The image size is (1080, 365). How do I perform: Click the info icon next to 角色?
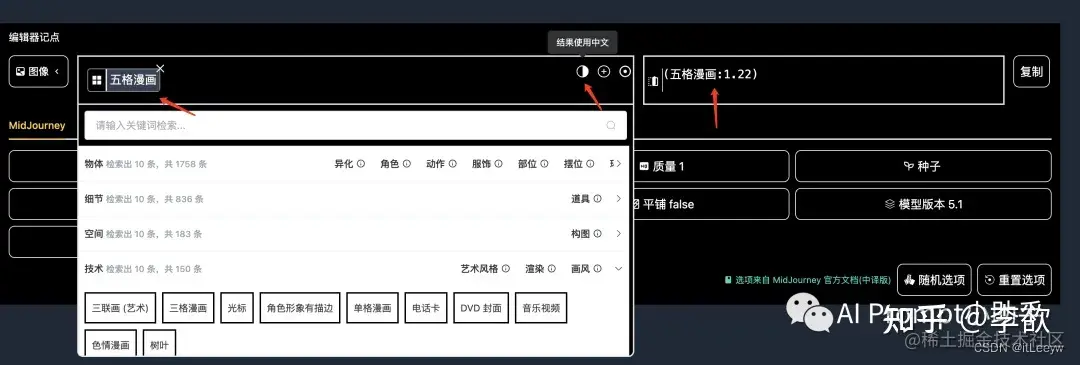[406, 164]
